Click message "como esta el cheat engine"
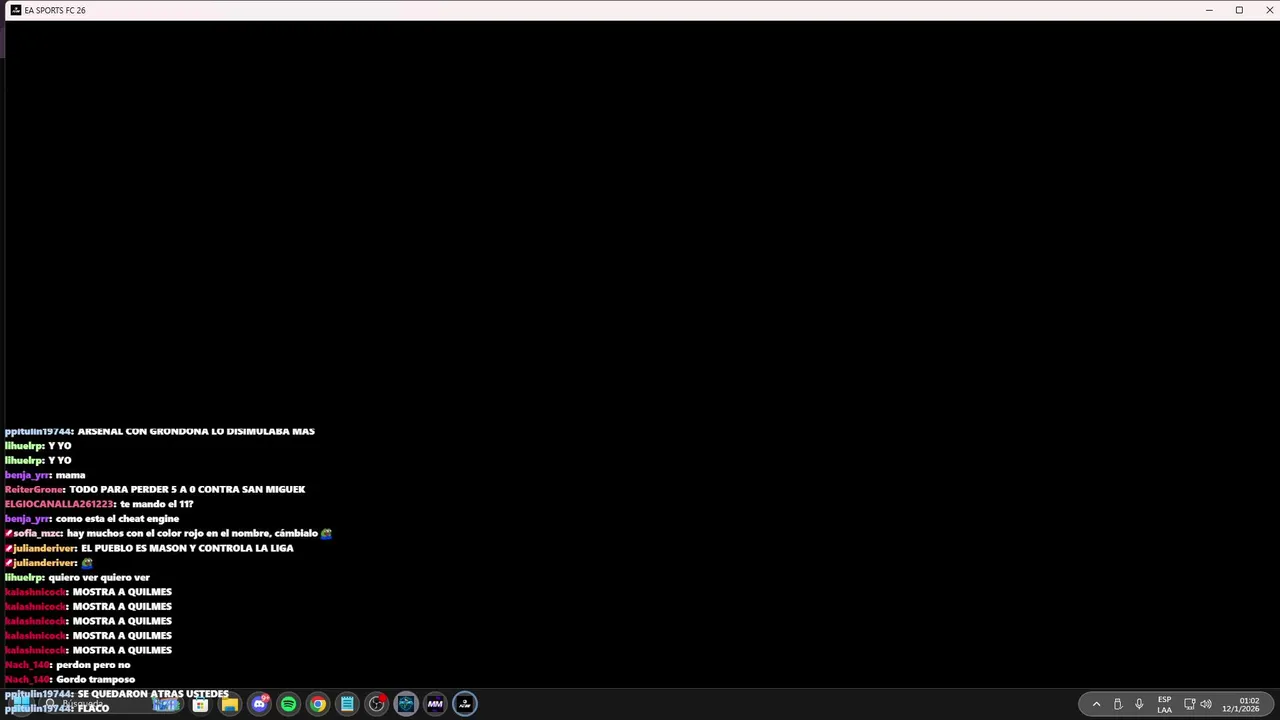 [x=117, y=519]
